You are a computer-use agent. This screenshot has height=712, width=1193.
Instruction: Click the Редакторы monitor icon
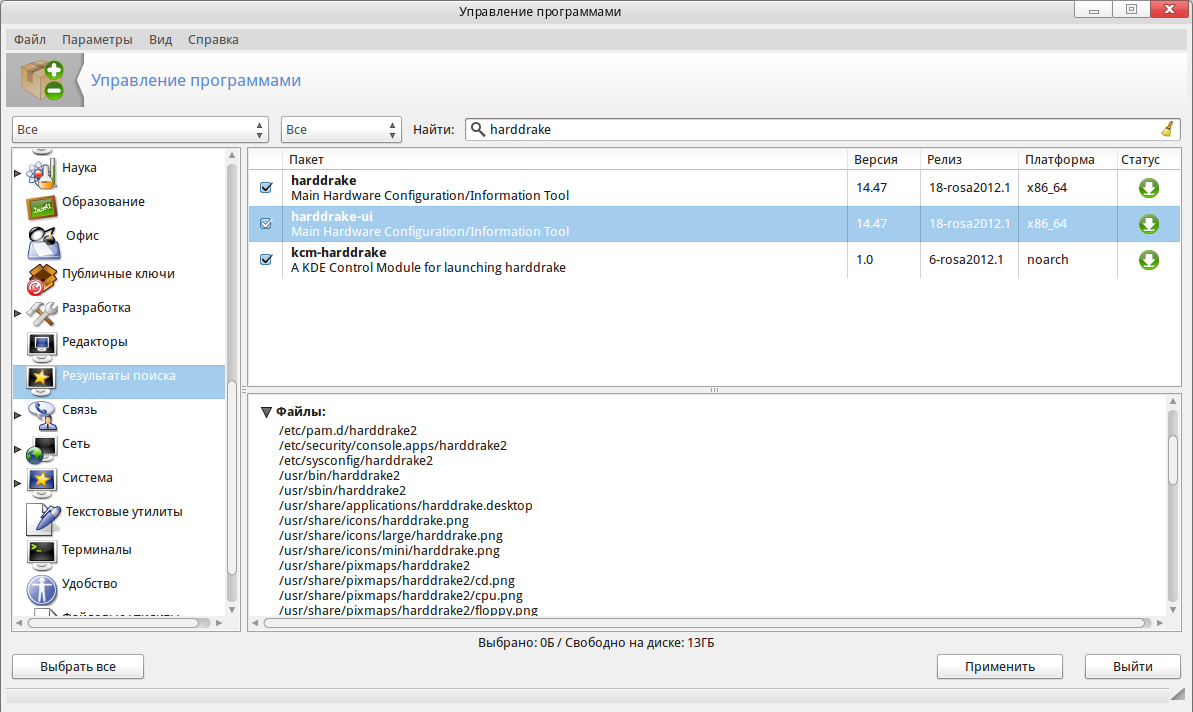pos(41,346)
